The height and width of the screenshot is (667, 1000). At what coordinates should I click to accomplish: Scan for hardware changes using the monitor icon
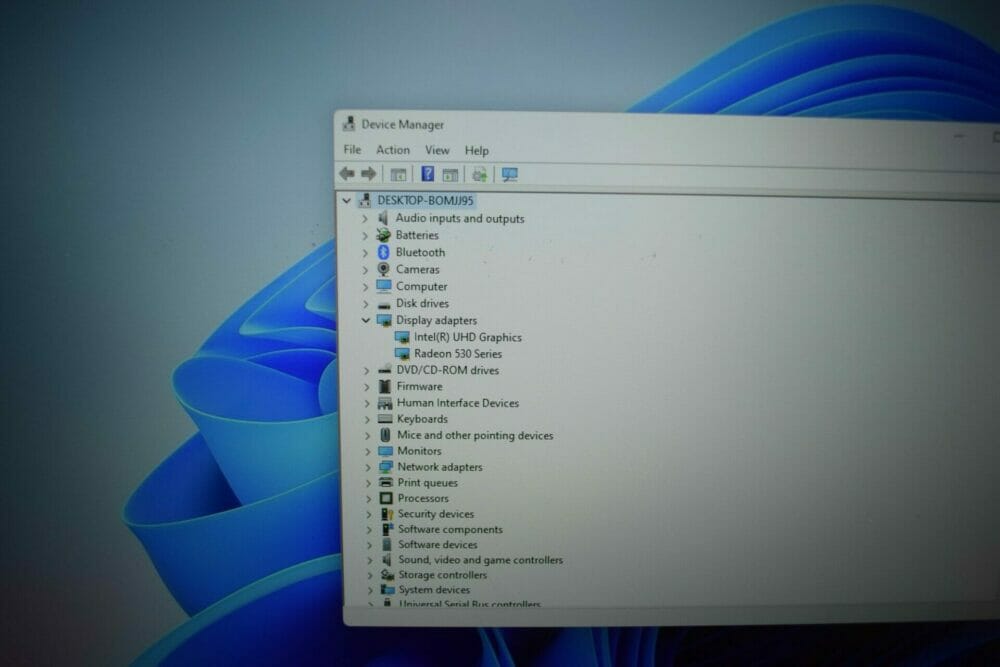pos(510,174)
